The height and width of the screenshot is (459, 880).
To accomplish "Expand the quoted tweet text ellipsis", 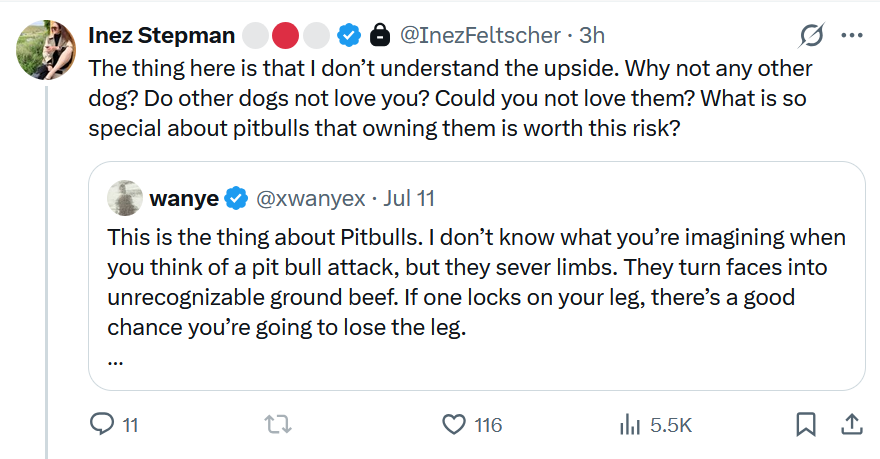I will pyautogui.click(x=115, y=362).
